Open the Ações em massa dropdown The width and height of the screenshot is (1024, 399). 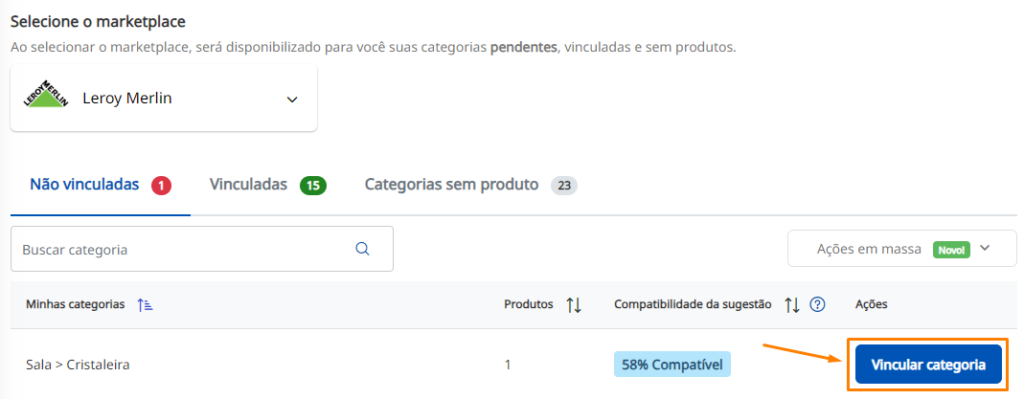point(902,248)
